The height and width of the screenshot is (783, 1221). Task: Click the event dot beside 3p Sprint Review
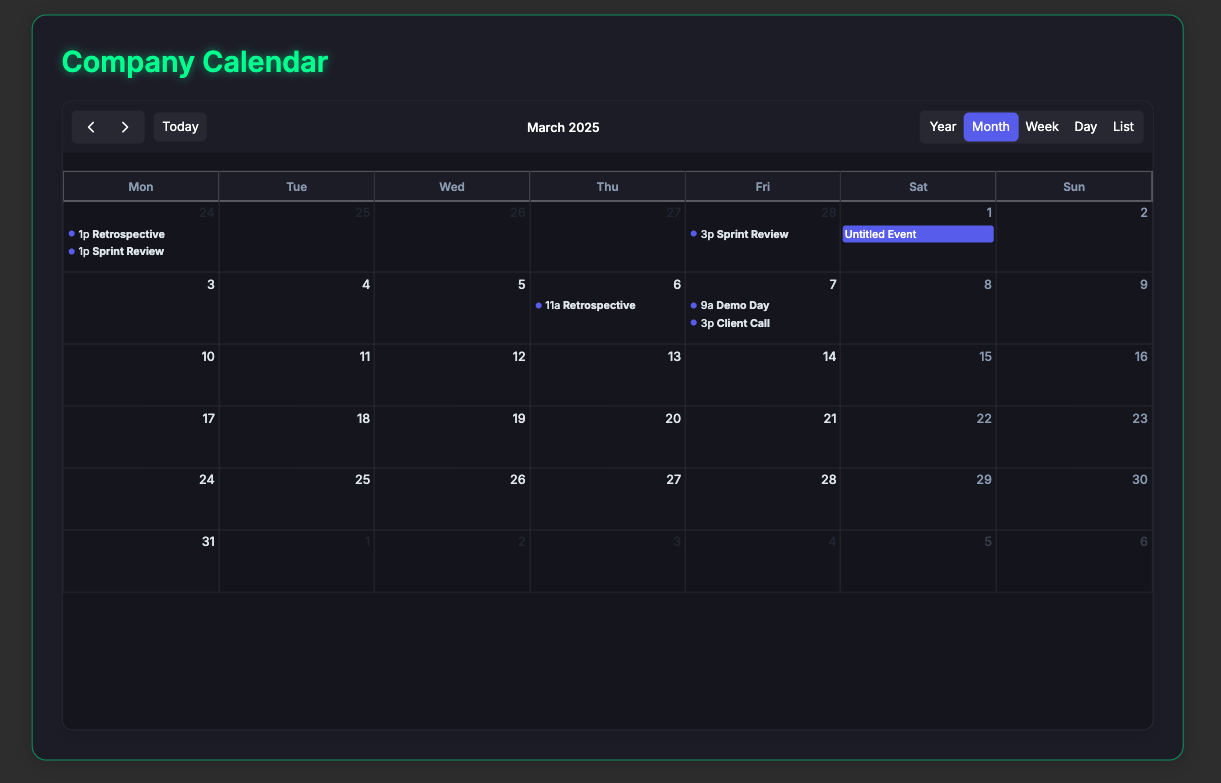click(693, 234)
